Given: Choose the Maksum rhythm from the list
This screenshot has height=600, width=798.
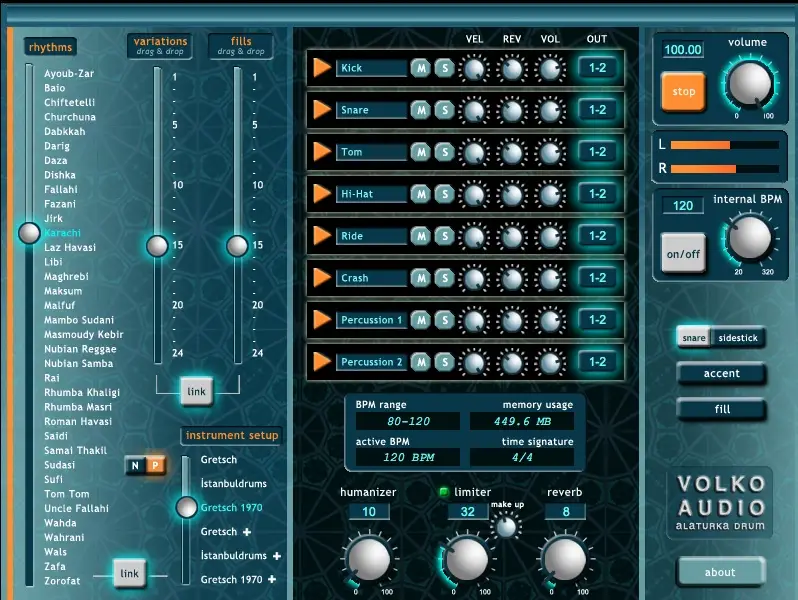Looking at the screenshot, I should tap(63, 291).
